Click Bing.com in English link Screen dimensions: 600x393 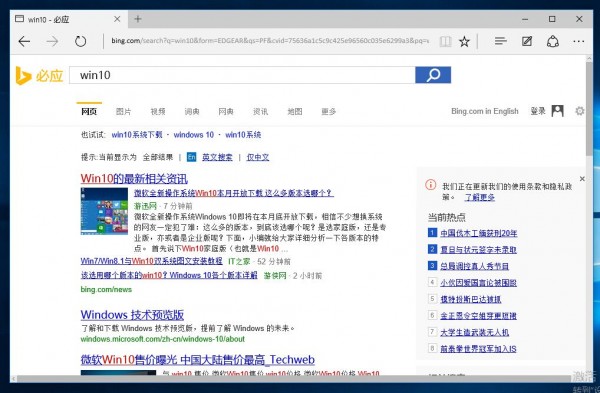[484, 111]
